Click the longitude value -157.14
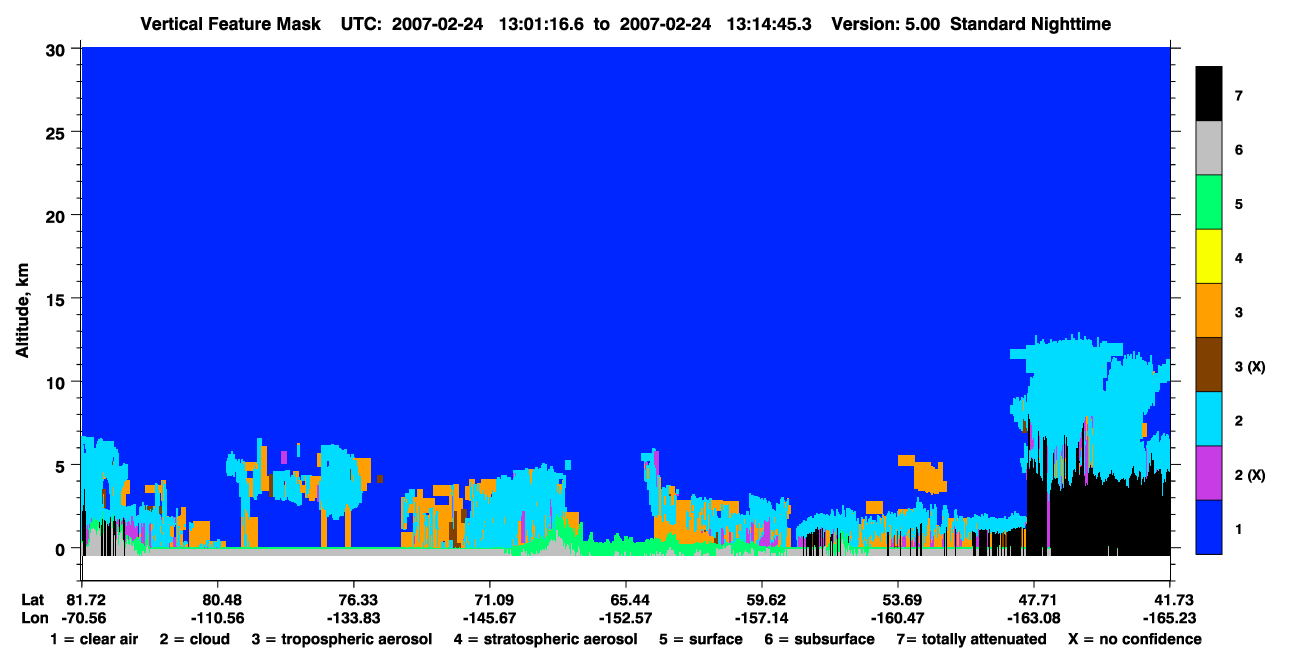 pyautogui.click(x=762, y=617)
